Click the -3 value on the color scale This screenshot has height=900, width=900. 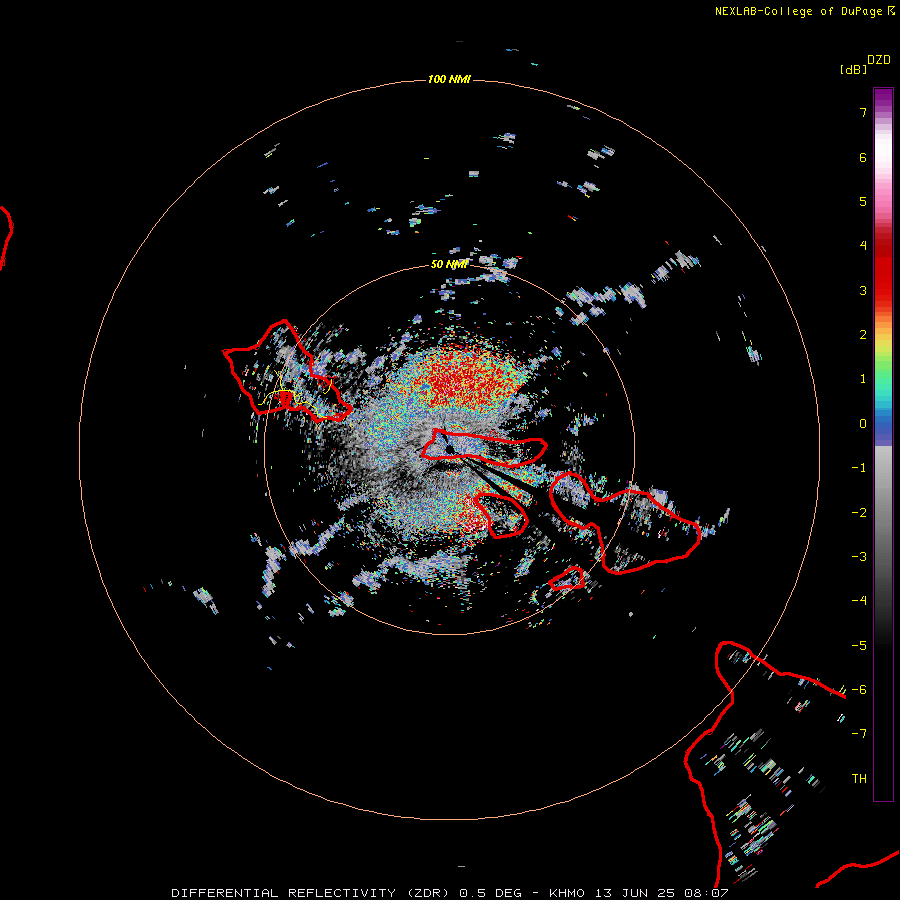[x=859, y=557]
